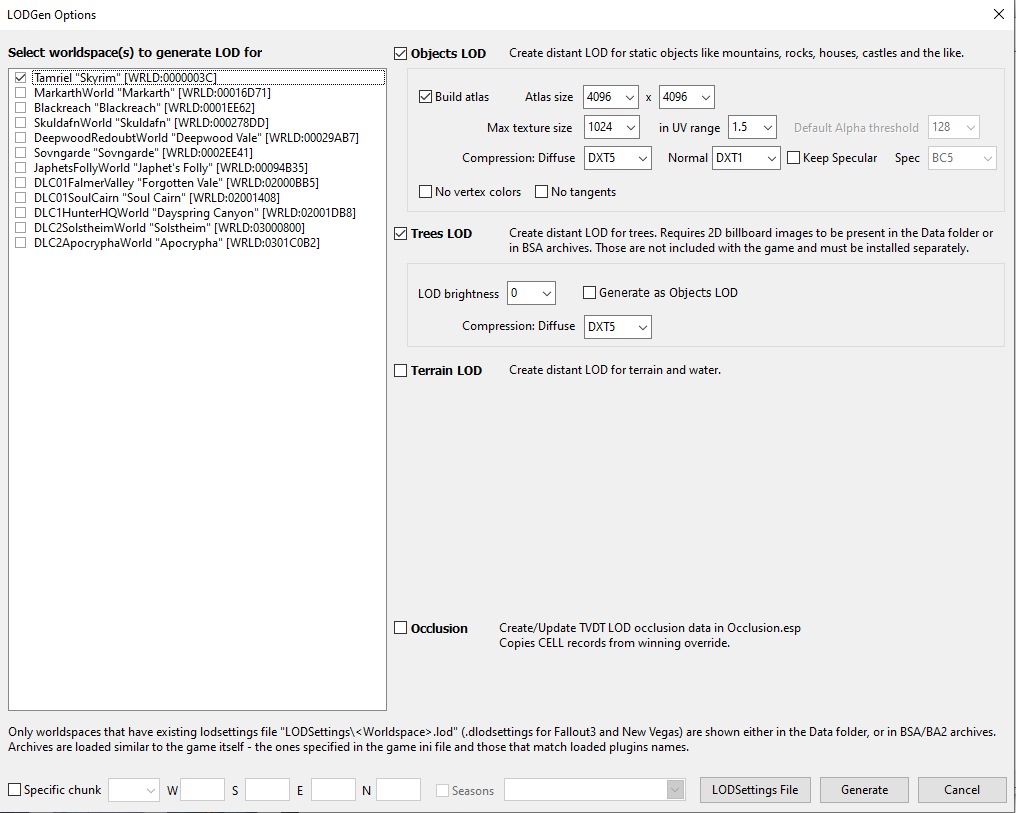Click the Cancel button
The image size is (1016, 813).
962,790
